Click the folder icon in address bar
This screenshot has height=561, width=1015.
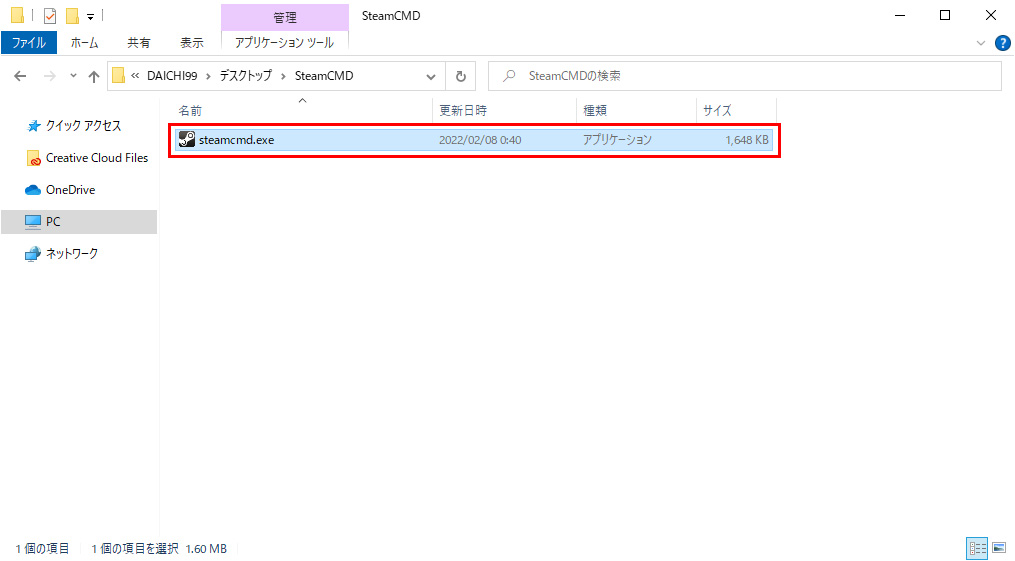click(118, 76)
